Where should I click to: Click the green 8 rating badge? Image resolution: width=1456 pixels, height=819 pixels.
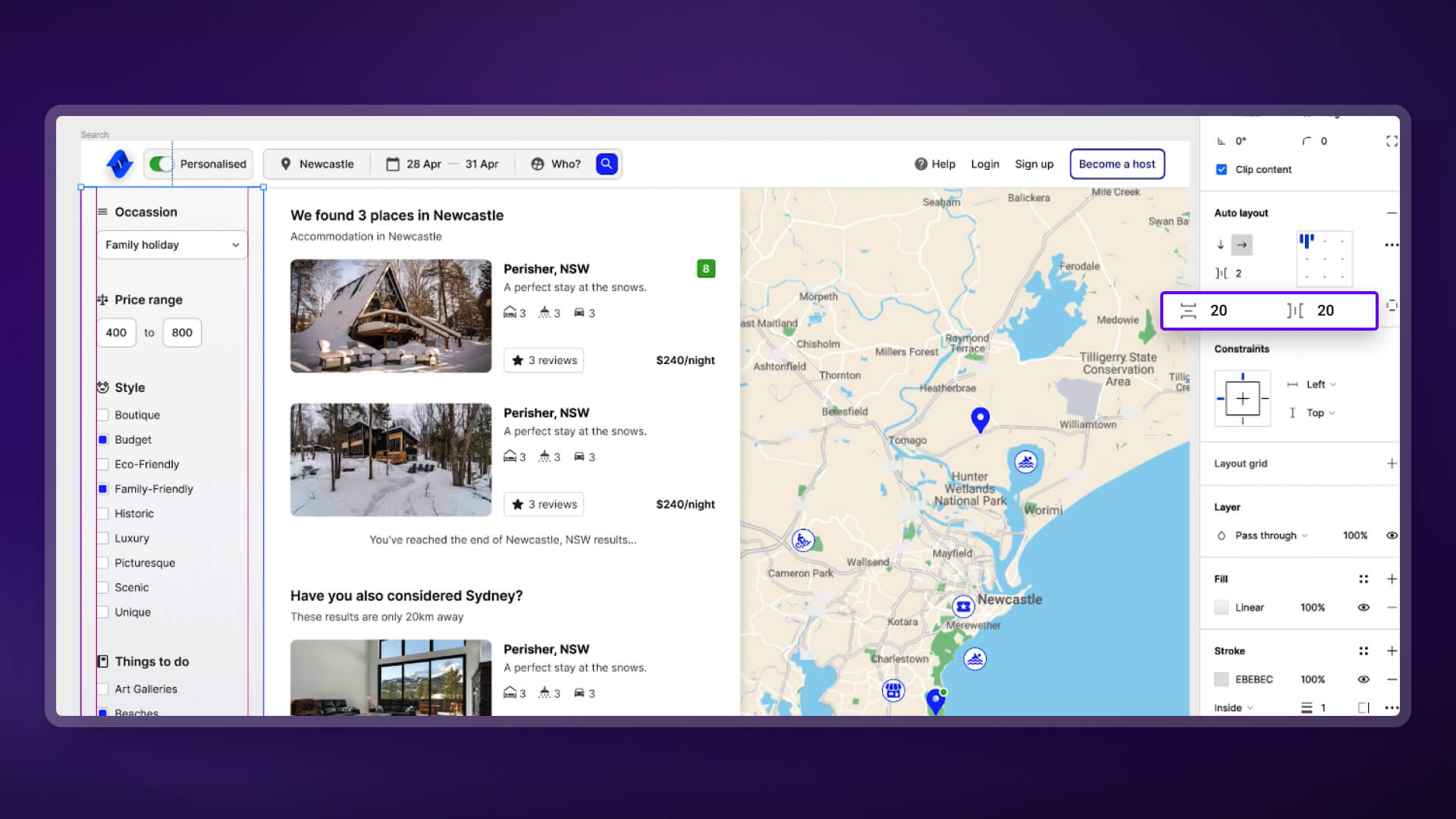tap(706, 268)
